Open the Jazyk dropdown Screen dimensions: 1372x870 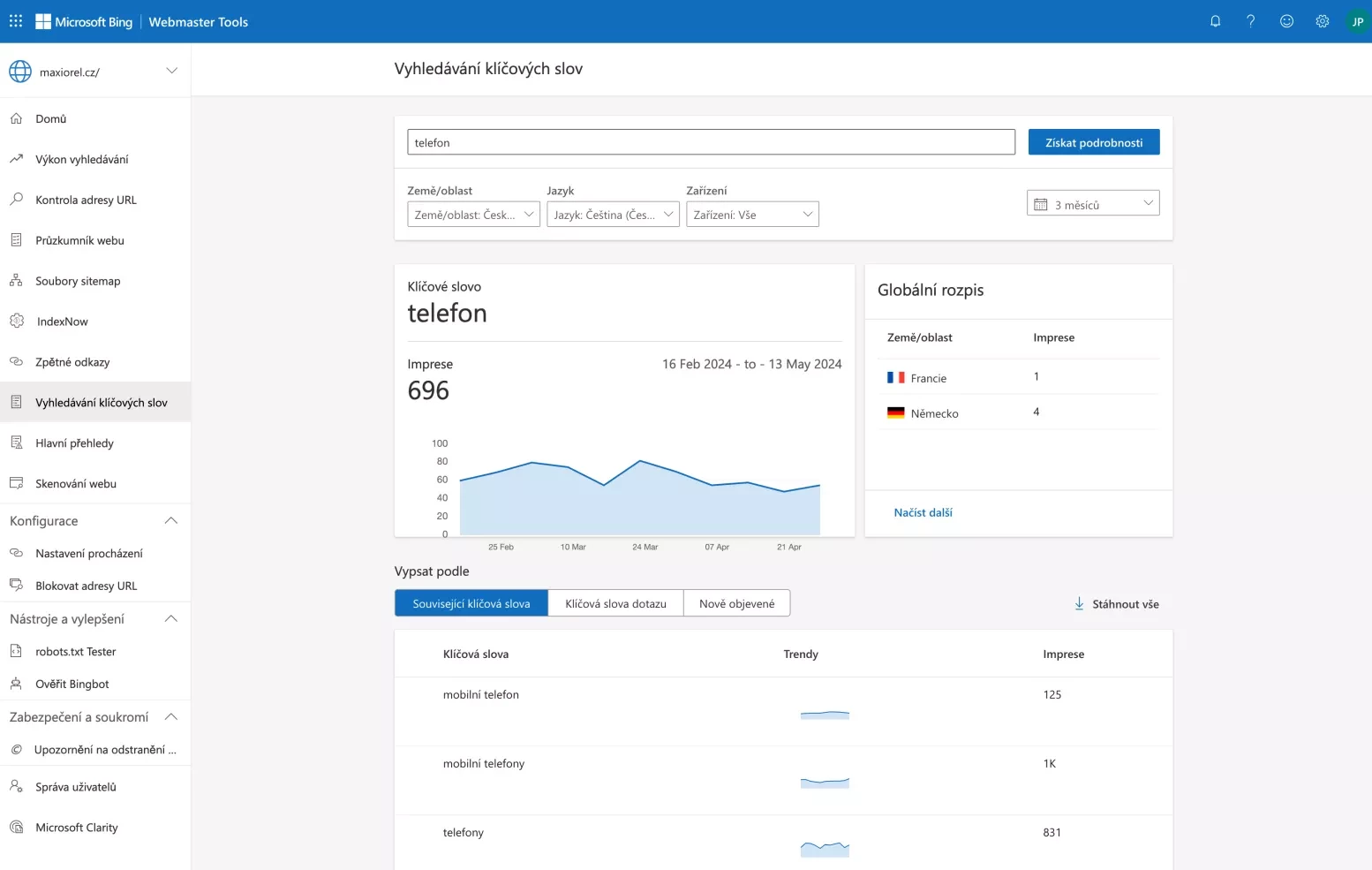(x=613, y=215)
